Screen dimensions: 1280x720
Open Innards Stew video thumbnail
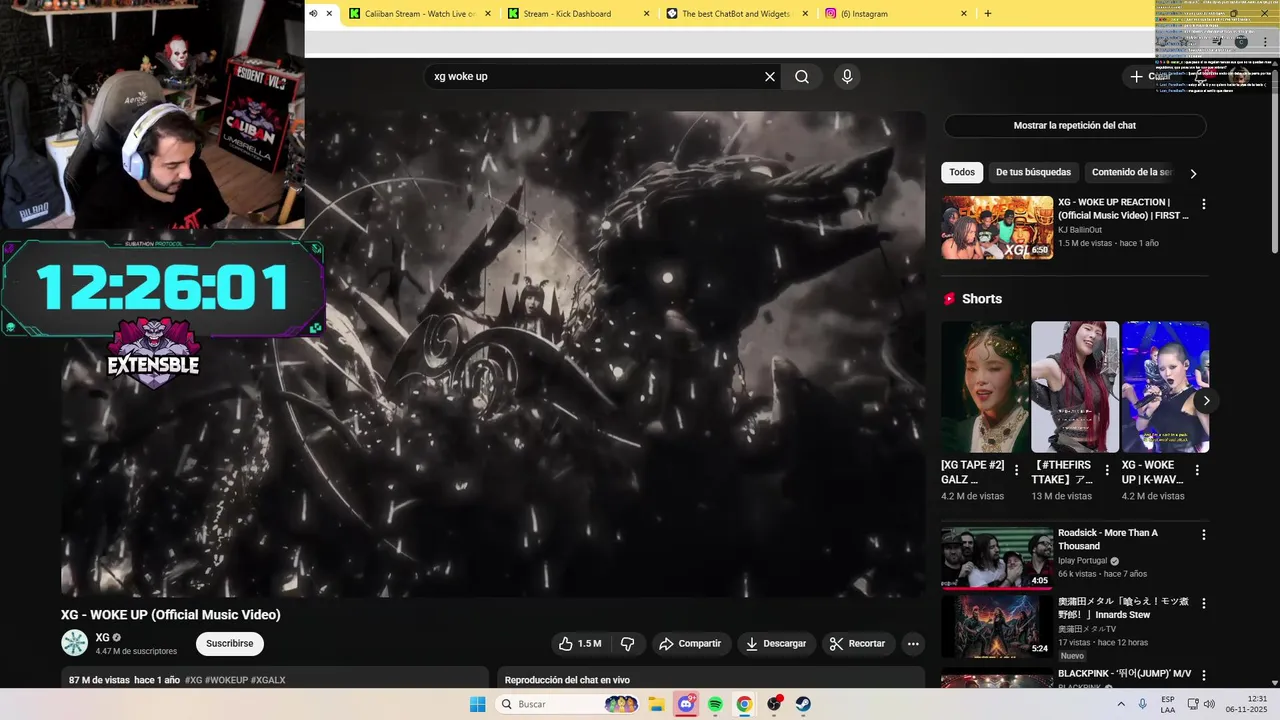tap(997, 627)
